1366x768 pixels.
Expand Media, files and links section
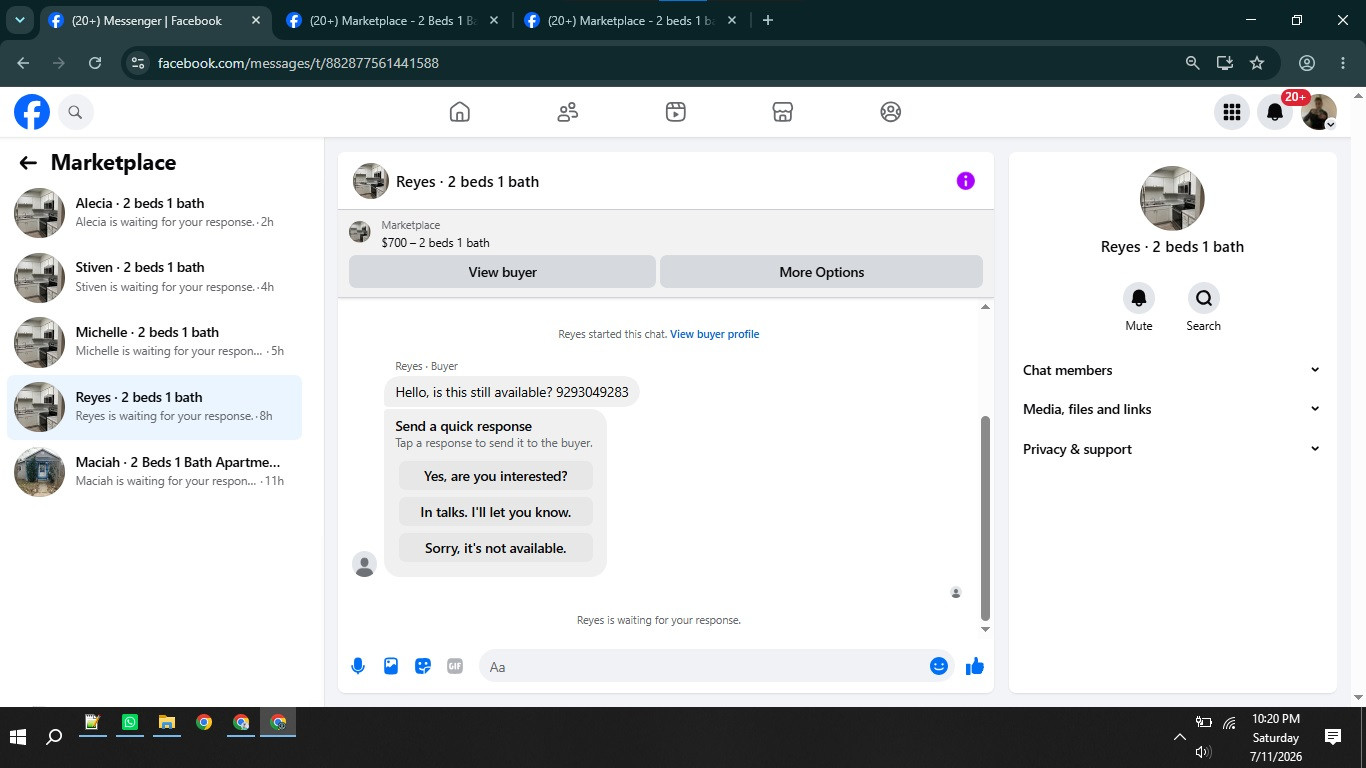point(1172,409)
